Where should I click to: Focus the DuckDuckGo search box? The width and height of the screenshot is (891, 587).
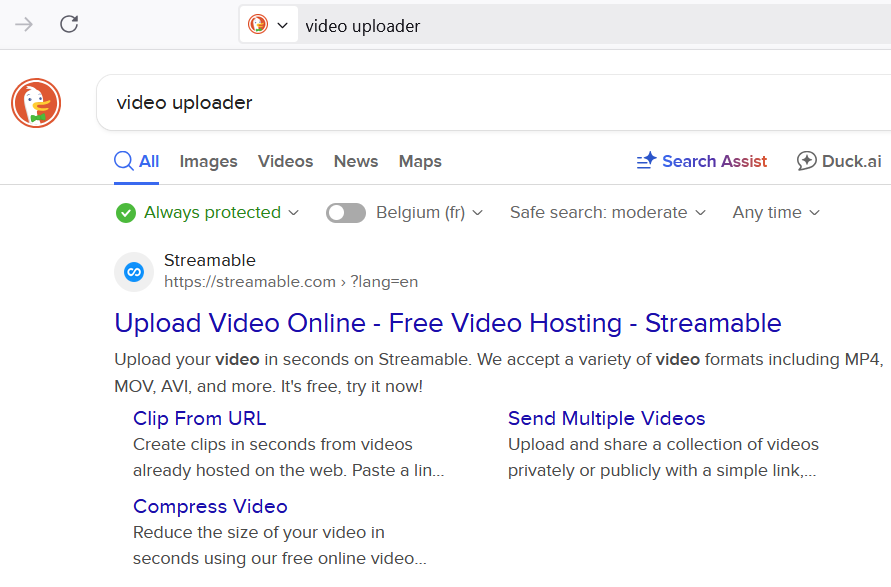(494, 103)
